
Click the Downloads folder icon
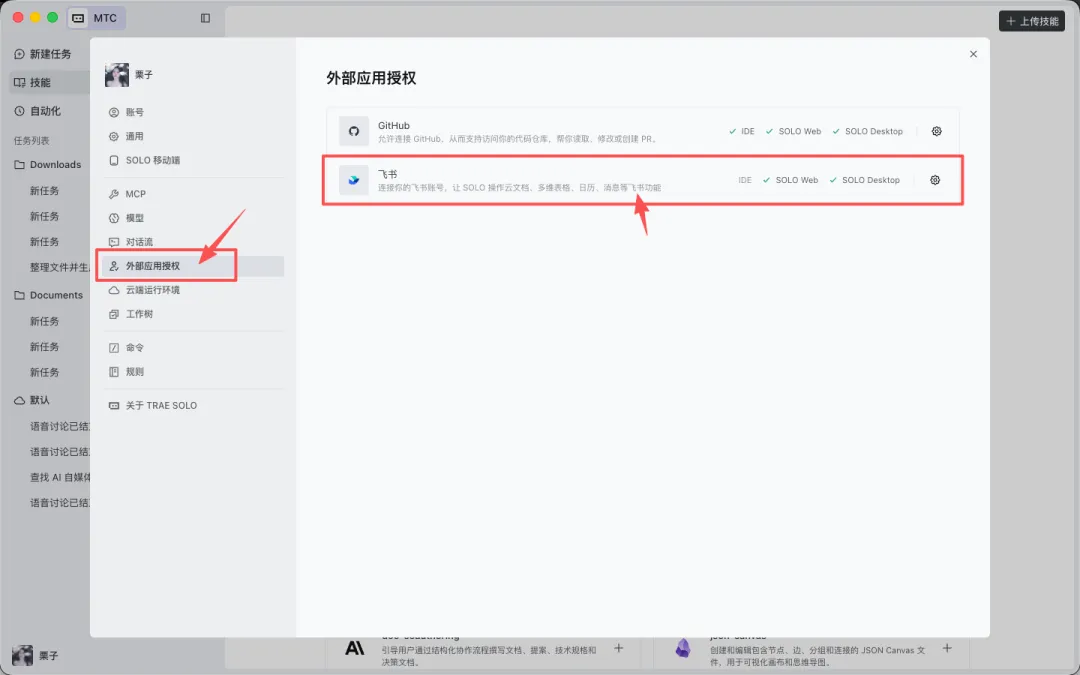click(19, 165)
